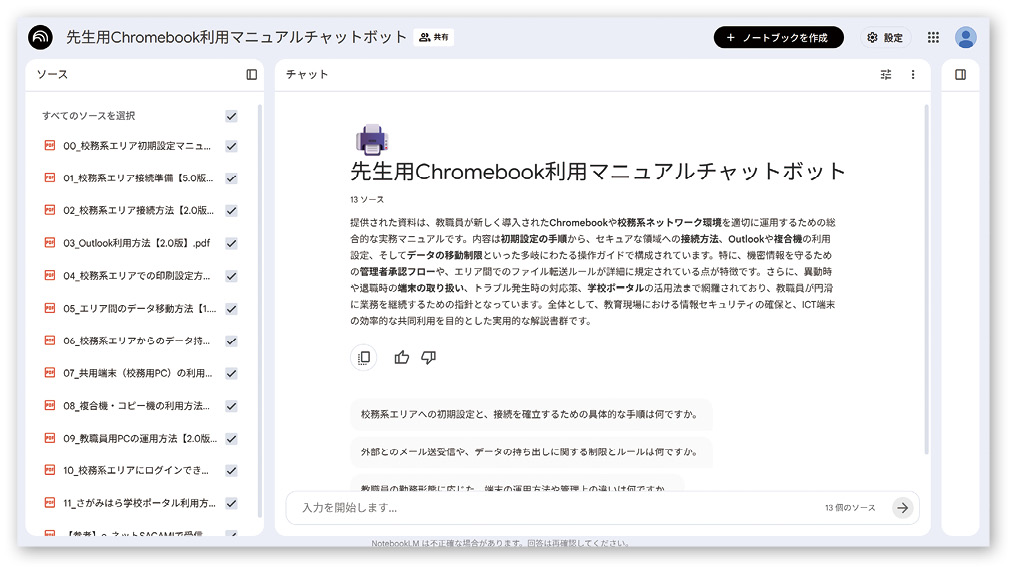Uncheck the 06_校務系エリアからのデータ持 checkbox
This screenshot has height=571, width=1014.
click(231, 341)
